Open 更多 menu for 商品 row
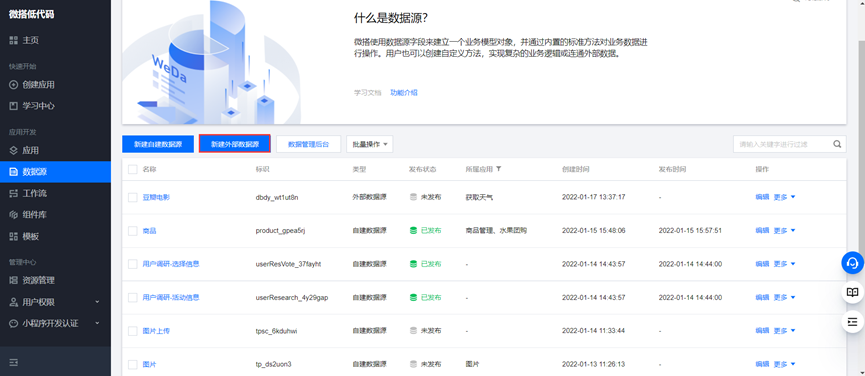The image size is (865, 376). 784,230
